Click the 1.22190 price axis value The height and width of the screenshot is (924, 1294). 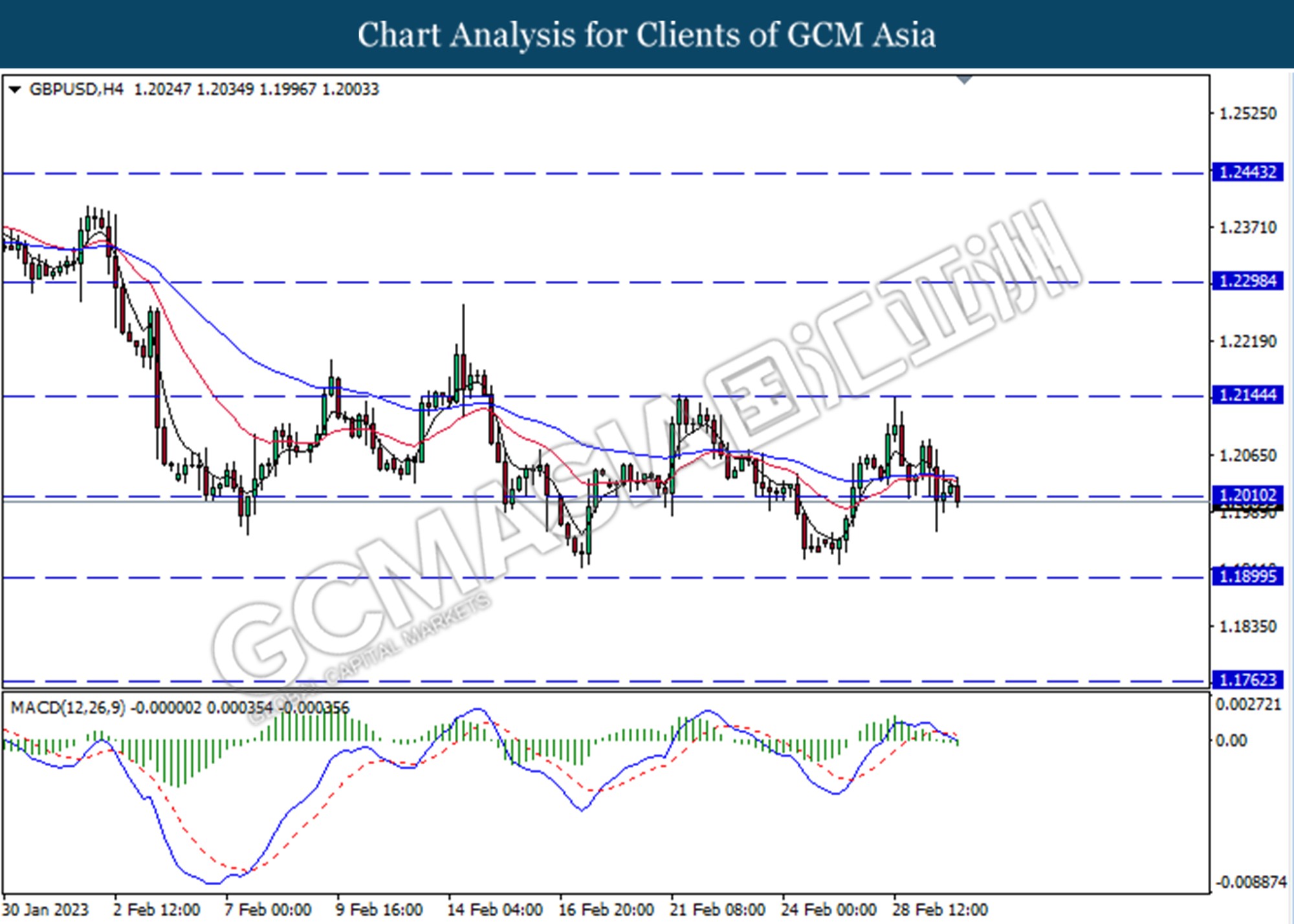click(x=1248, y=342)
